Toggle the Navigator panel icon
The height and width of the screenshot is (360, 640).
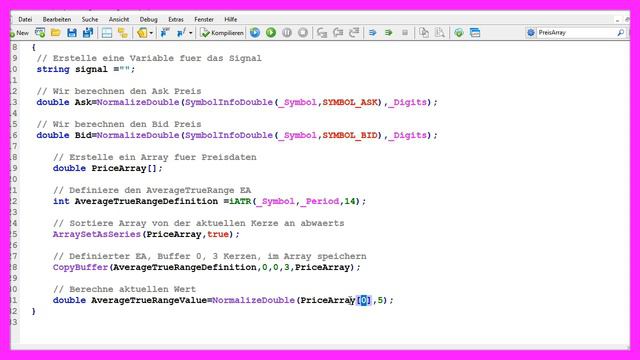pyautogui.click(x=107, y=33)
